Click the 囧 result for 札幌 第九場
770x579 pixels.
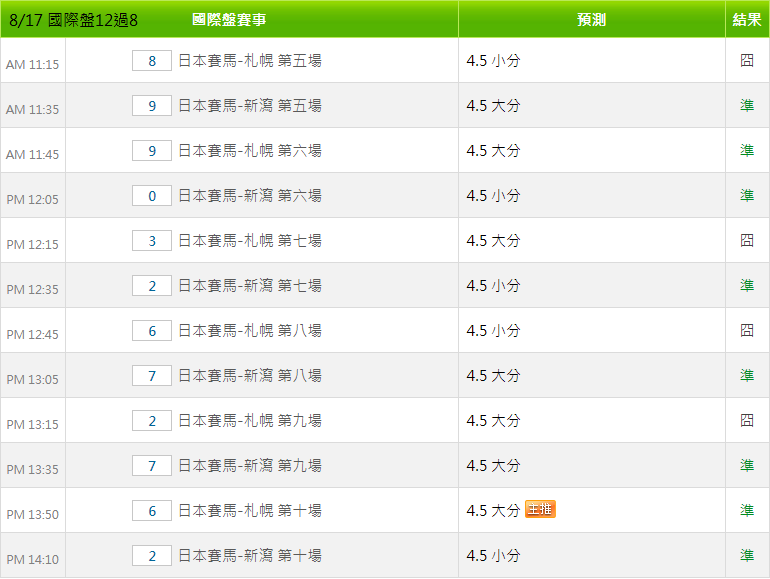pyautogui.click(x=747, y=420)
